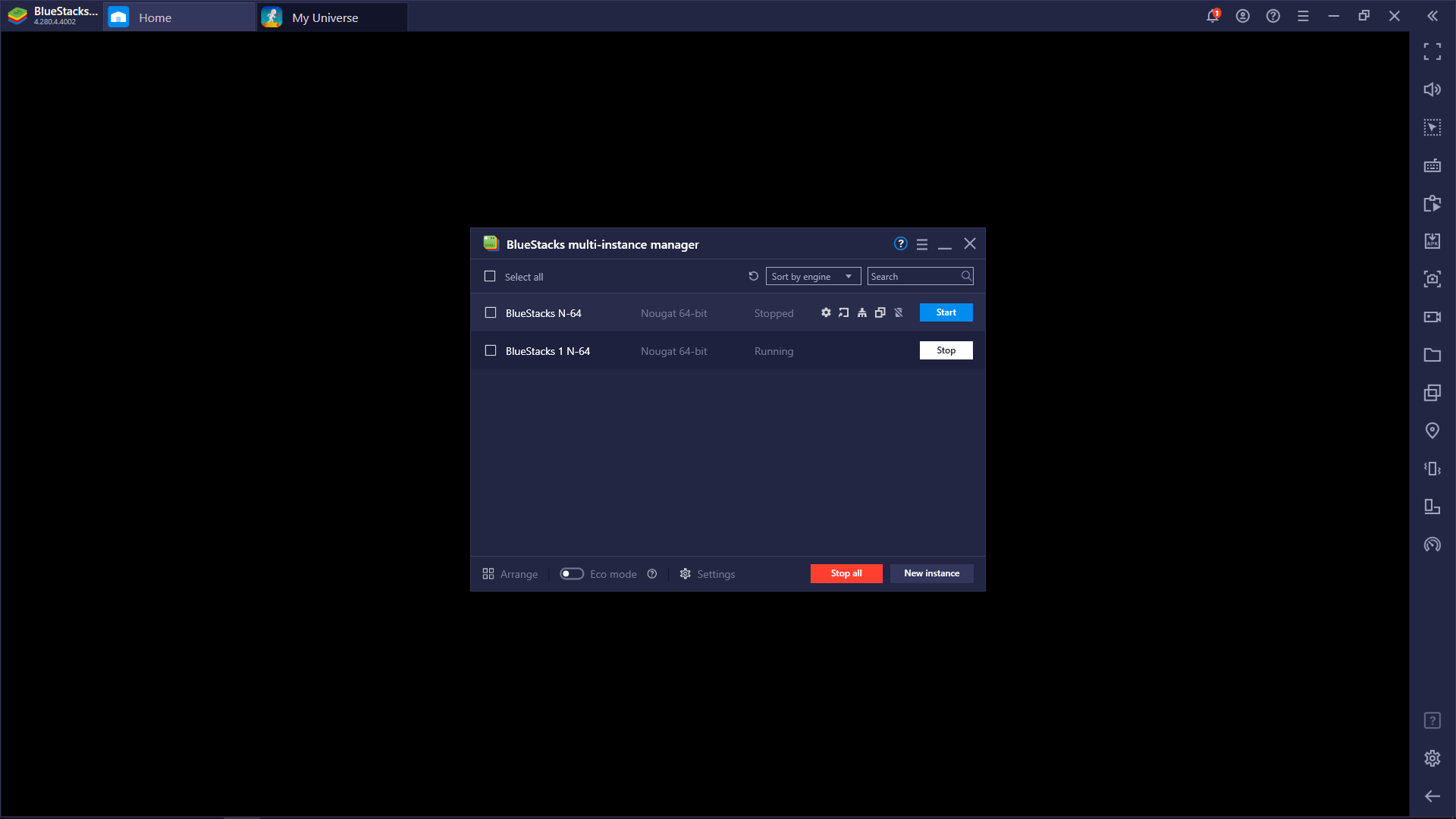Open the shake tool in sidebar
Image resolution: width=1456 pixels, height=819 pixels.
click(x=1433, y=468)
